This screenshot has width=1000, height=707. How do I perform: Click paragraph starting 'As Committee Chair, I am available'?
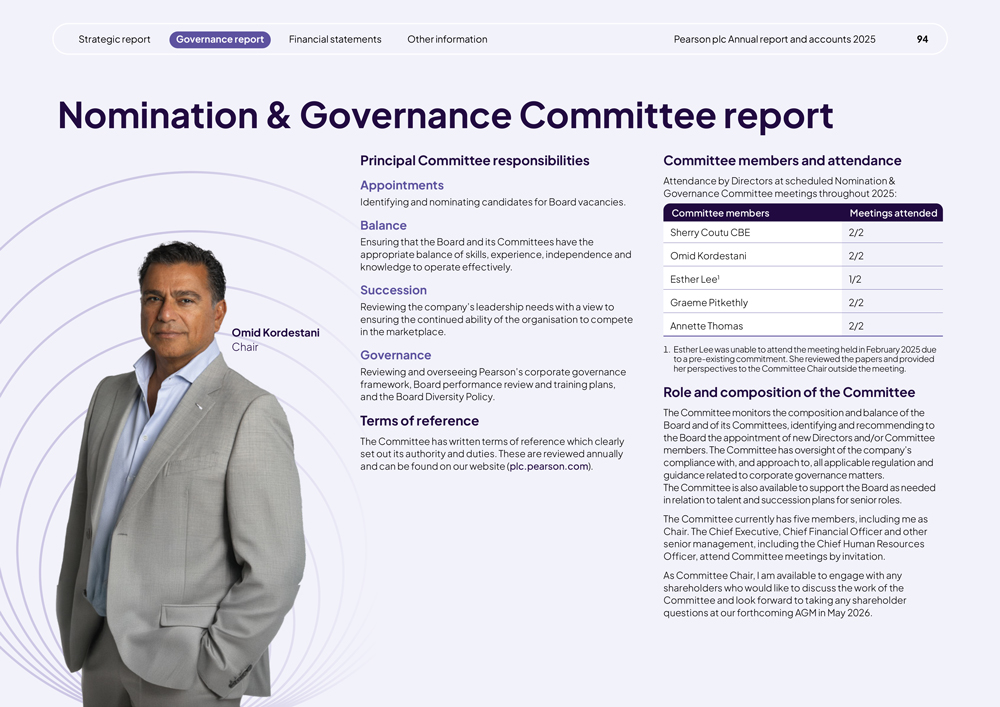pyautogui.click(x=784, y=594)
